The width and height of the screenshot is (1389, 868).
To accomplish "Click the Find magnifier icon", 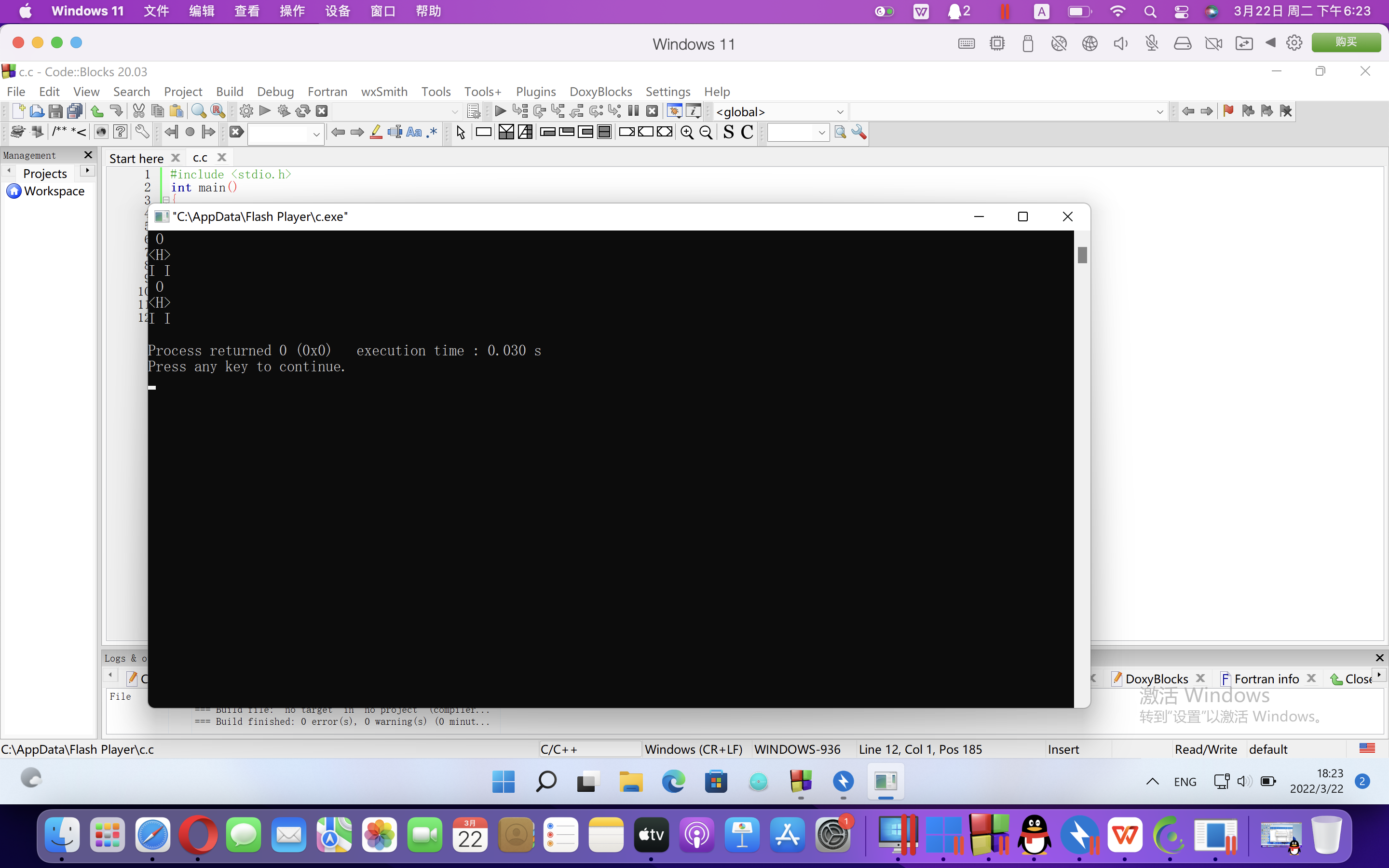I will (x=199, y=111).
